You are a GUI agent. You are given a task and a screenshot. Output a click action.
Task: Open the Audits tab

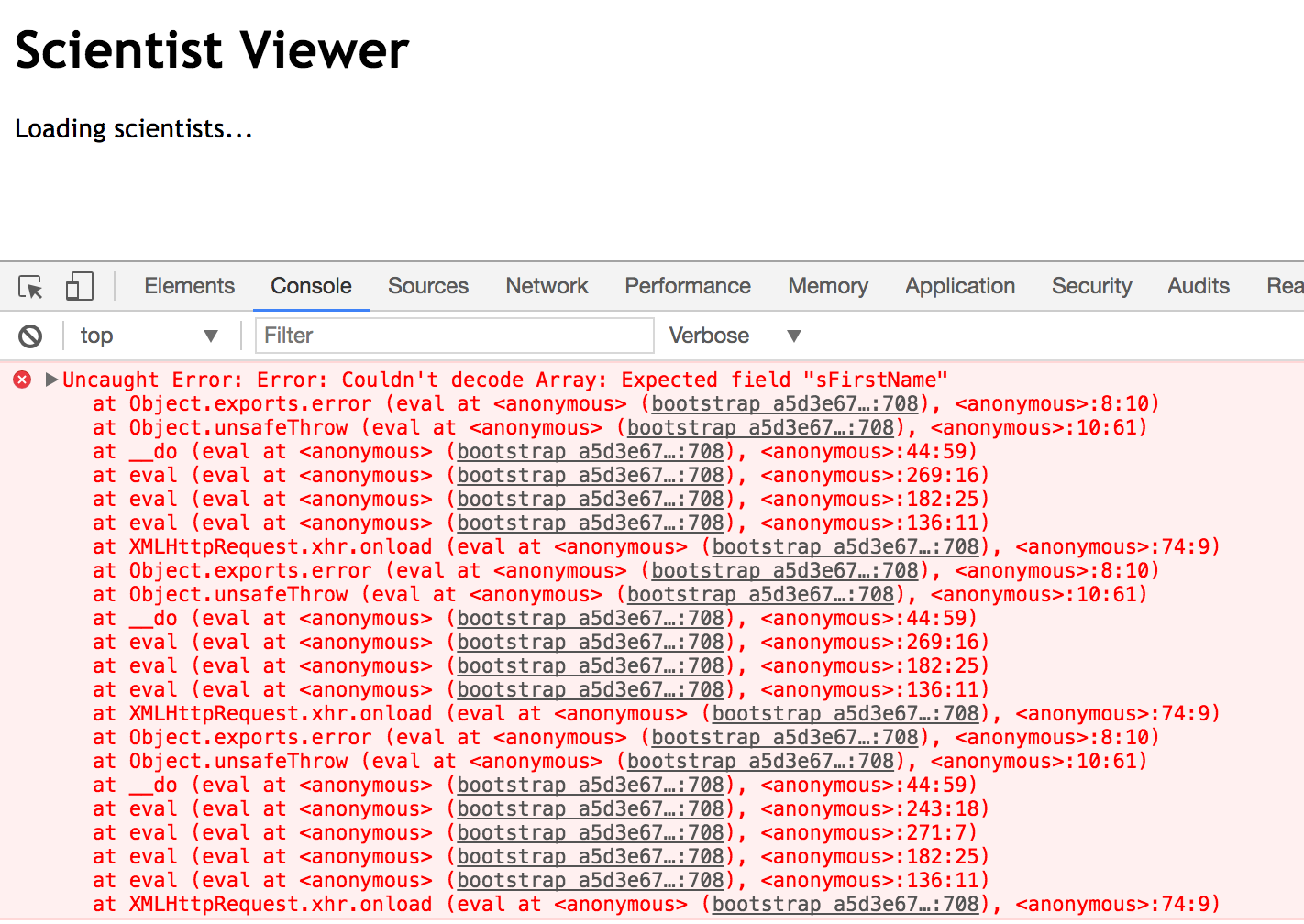coord(1199,286)
